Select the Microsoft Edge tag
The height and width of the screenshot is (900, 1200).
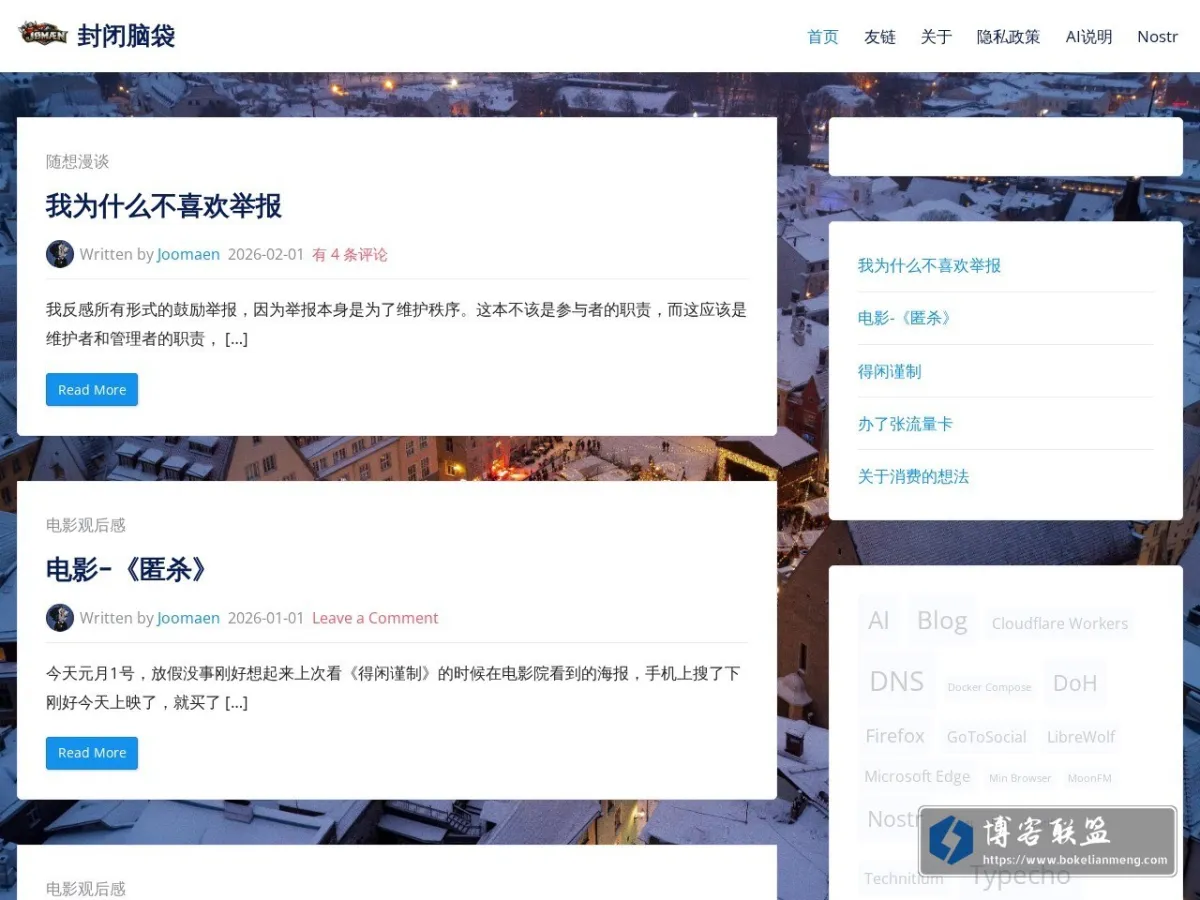(x=917, y=777)
